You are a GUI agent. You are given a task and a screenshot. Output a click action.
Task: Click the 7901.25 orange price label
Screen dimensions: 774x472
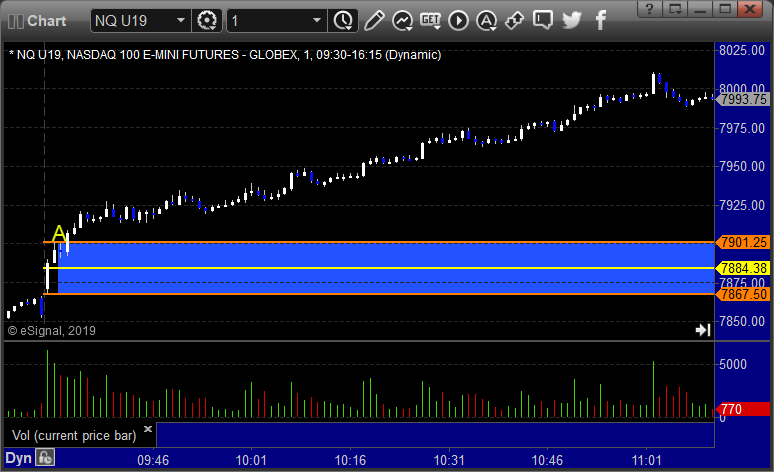(743, 242)
